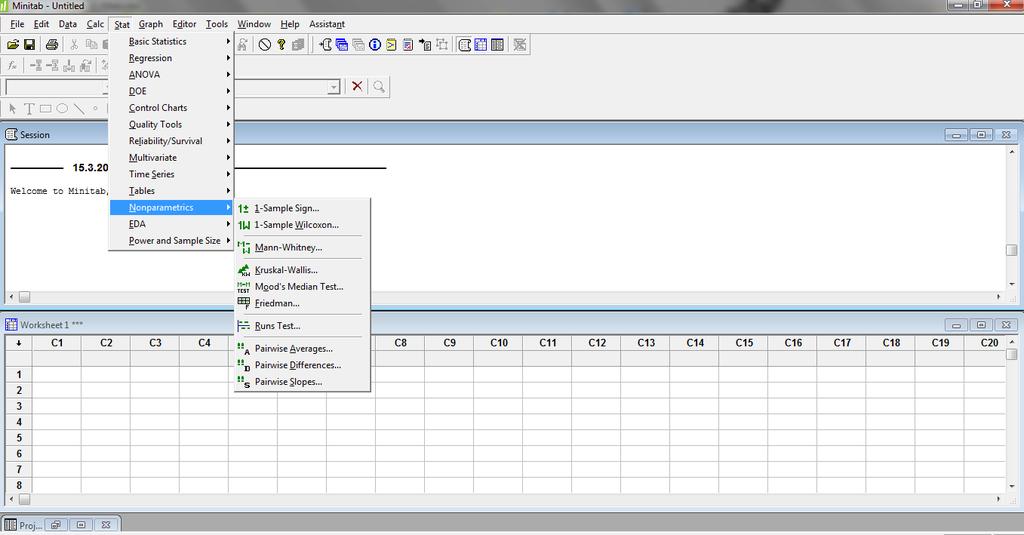1024x535 pixels.
Task: Restore the minimized Project Manager window
Action: point(57,525)
